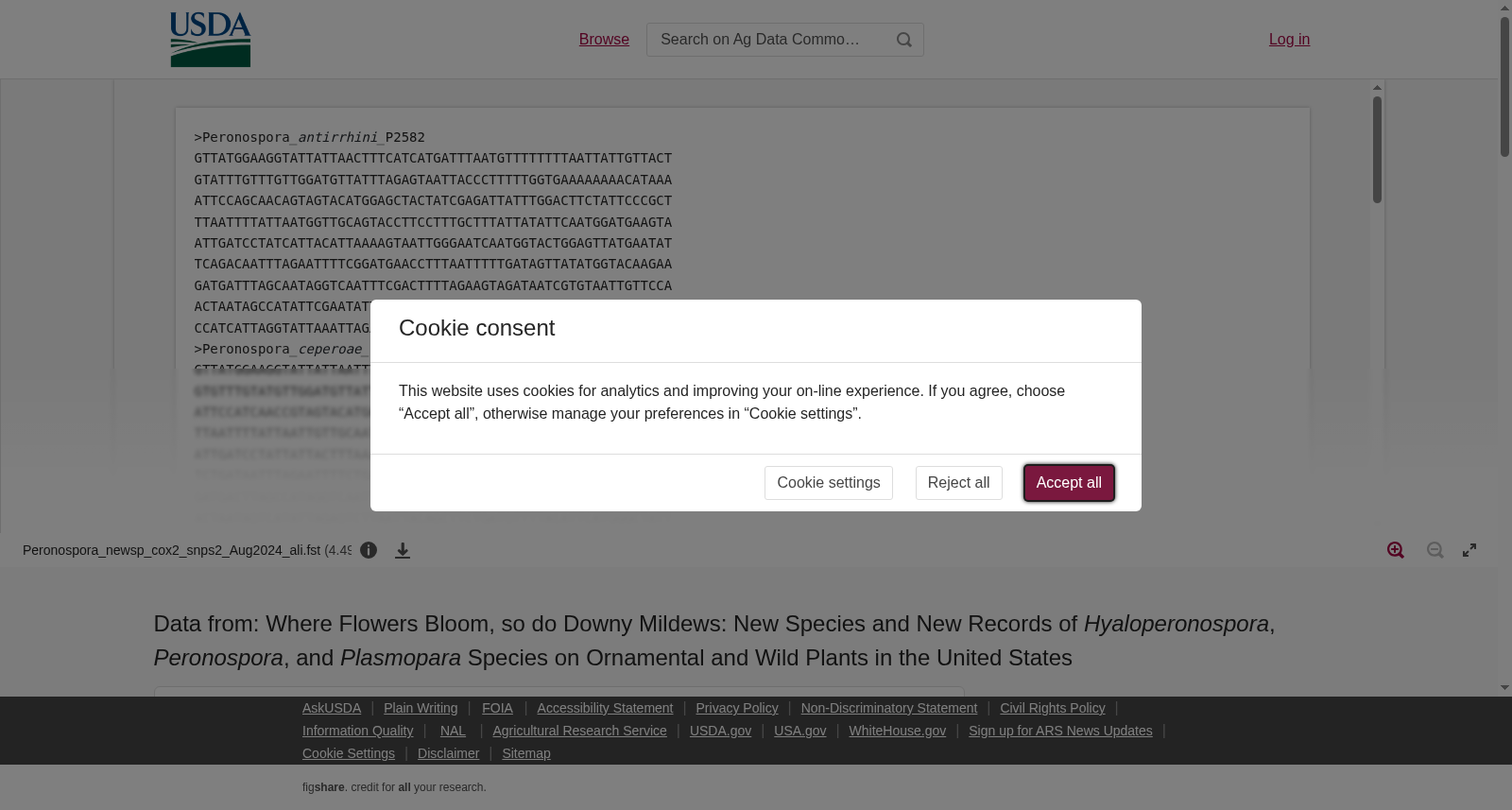The width and height of the screenshot is (1512, 810).
Task: Open Plain Writing footer link
Action: click(421, 708)
